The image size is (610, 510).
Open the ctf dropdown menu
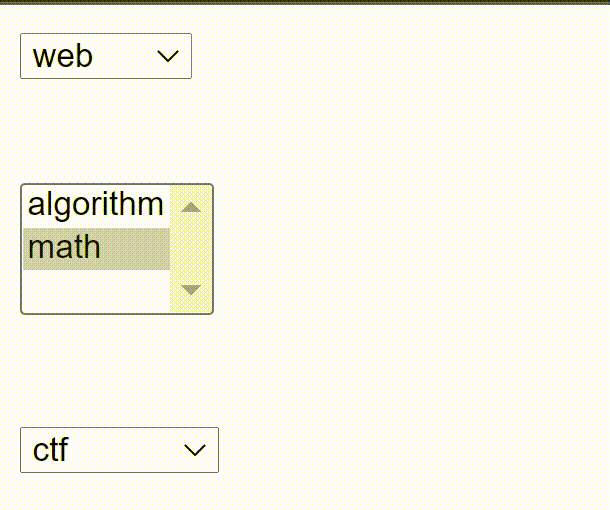[119, 450]
